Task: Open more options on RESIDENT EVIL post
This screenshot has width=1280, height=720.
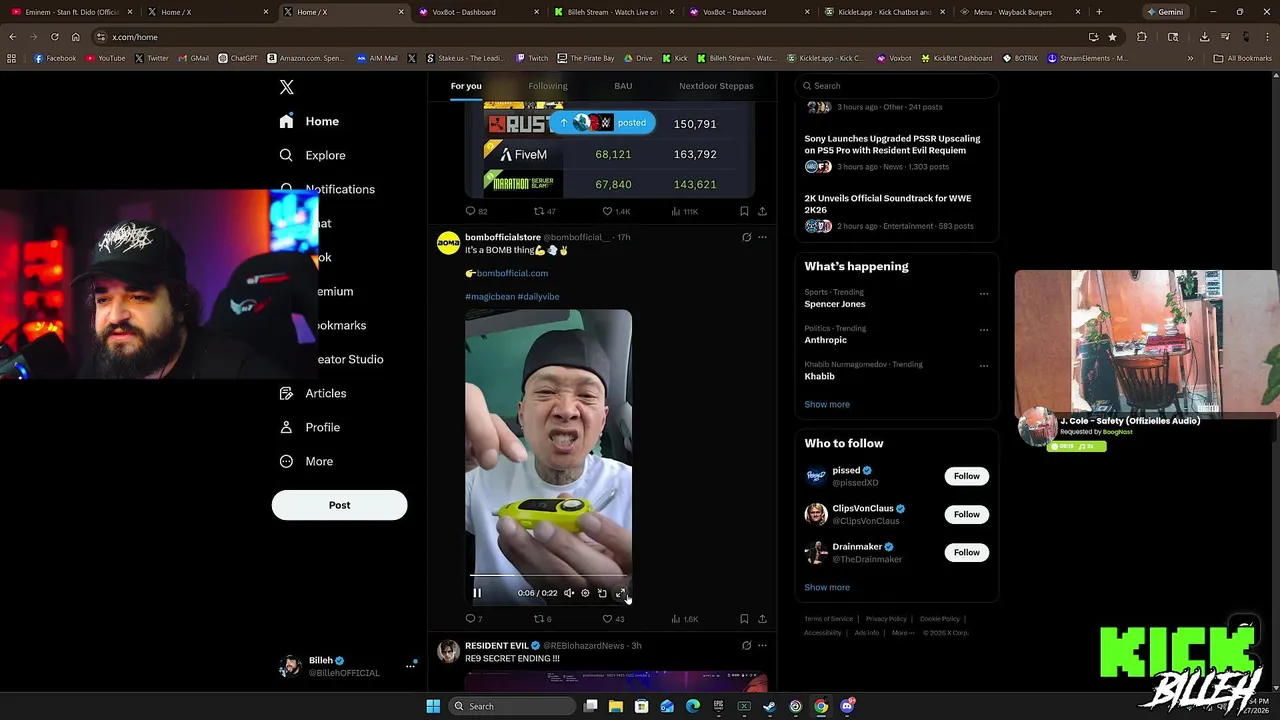Action: click(x=762, y=645)
